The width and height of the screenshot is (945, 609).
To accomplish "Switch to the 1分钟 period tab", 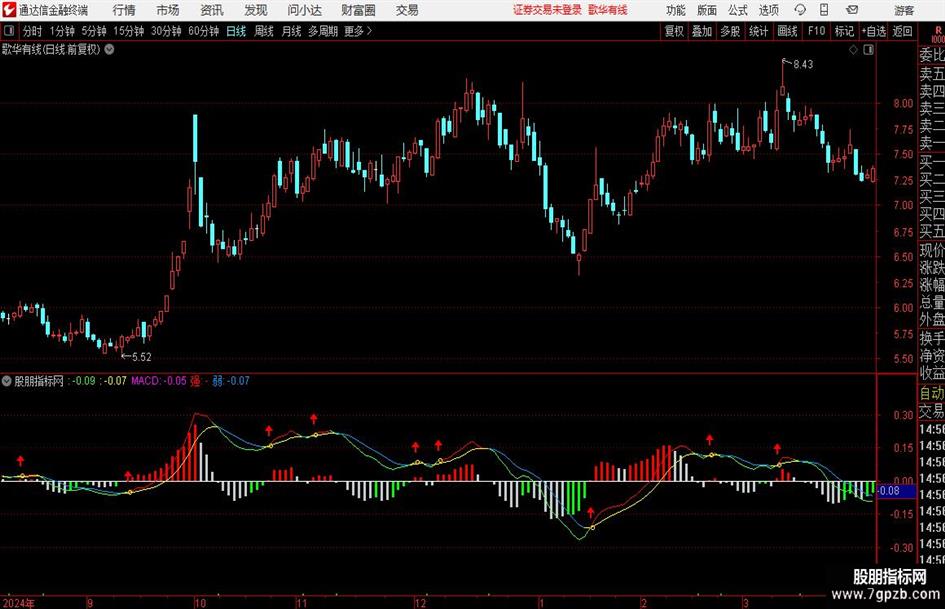I will [x=61, y=31].
